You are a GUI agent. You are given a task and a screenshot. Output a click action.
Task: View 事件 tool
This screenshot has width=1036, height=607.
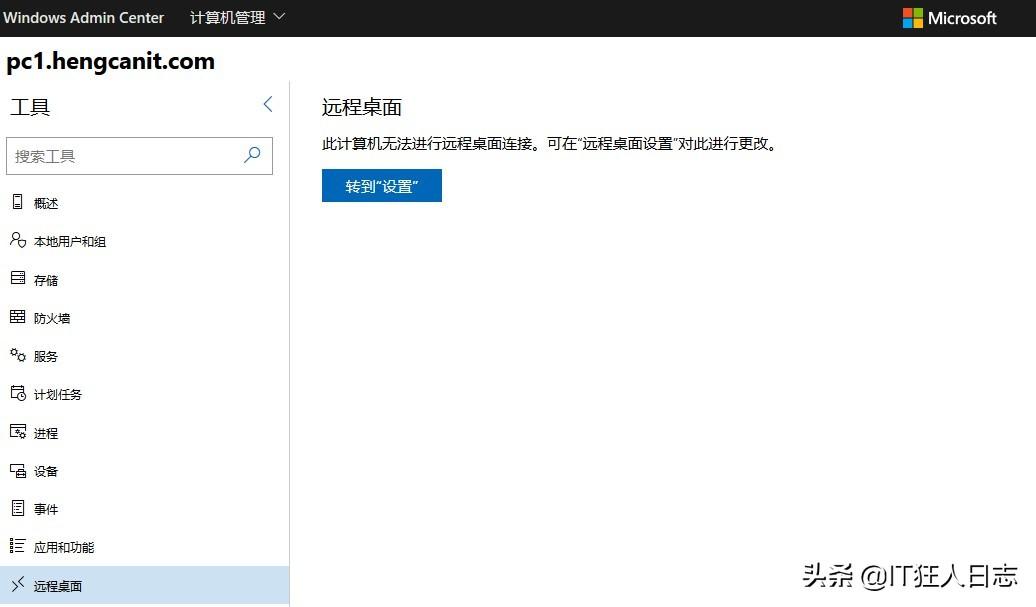pyautogui.click(x=145, y=509)
